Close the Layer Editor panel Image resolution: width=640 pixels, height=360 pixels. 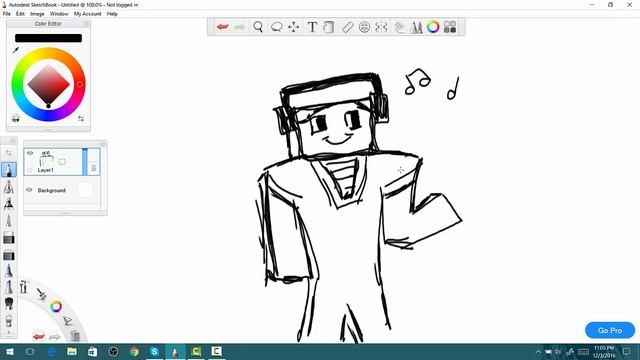pyautogui.click(x=103, y=144)
